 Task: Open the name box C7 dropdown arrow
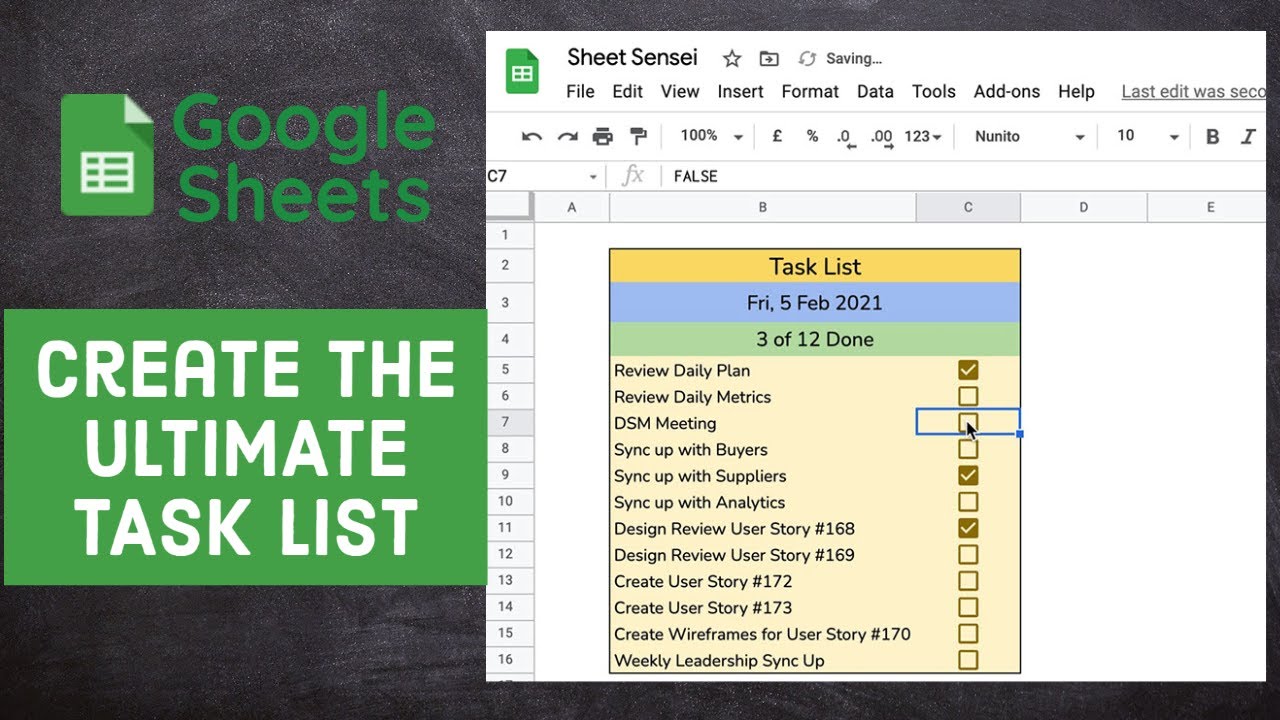point(593,177)
